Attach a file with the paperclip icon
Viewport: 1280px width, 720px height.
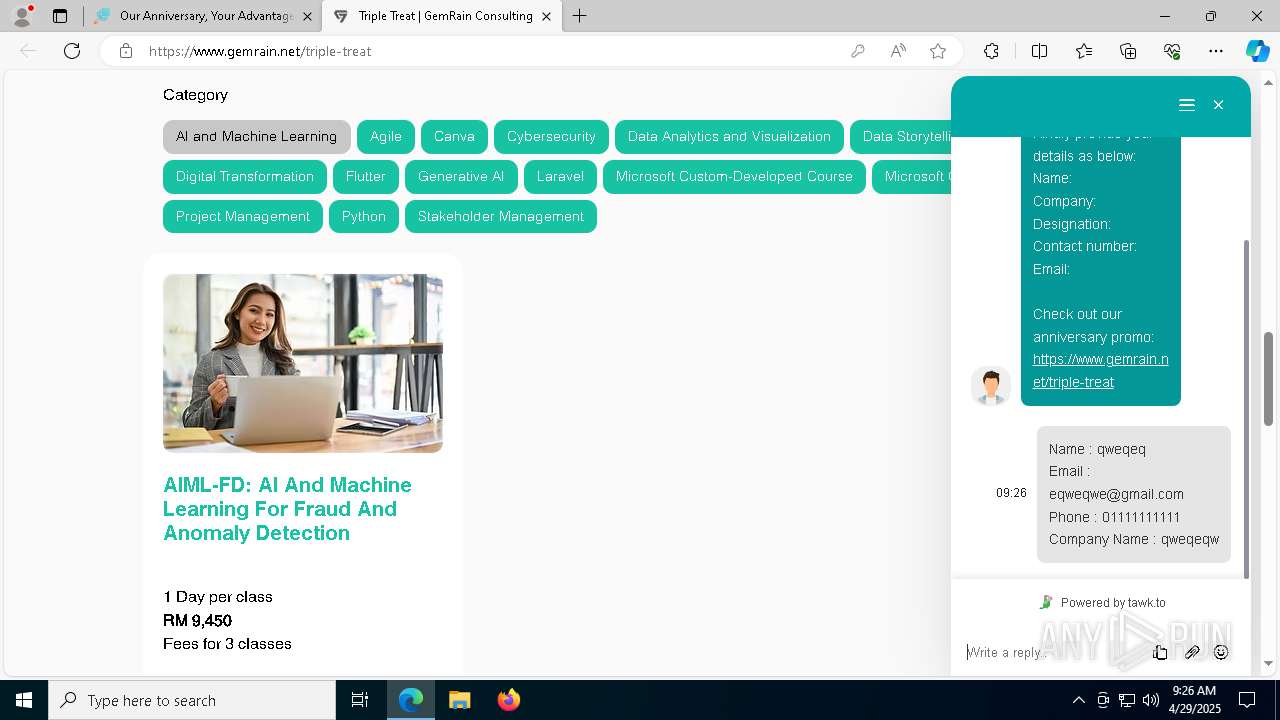1192,652
